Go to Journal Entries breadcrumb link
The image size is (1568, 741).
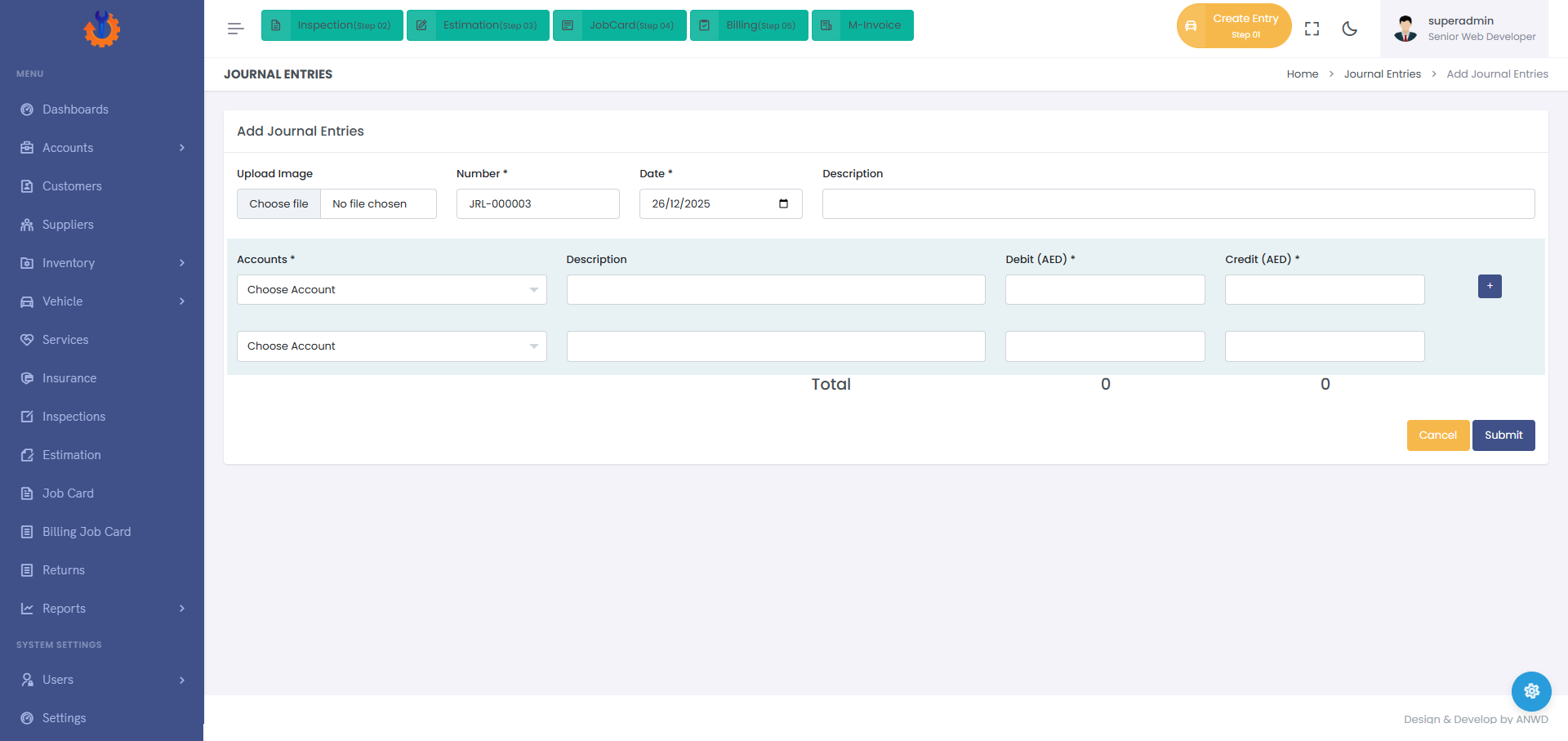pos(1383,74)
